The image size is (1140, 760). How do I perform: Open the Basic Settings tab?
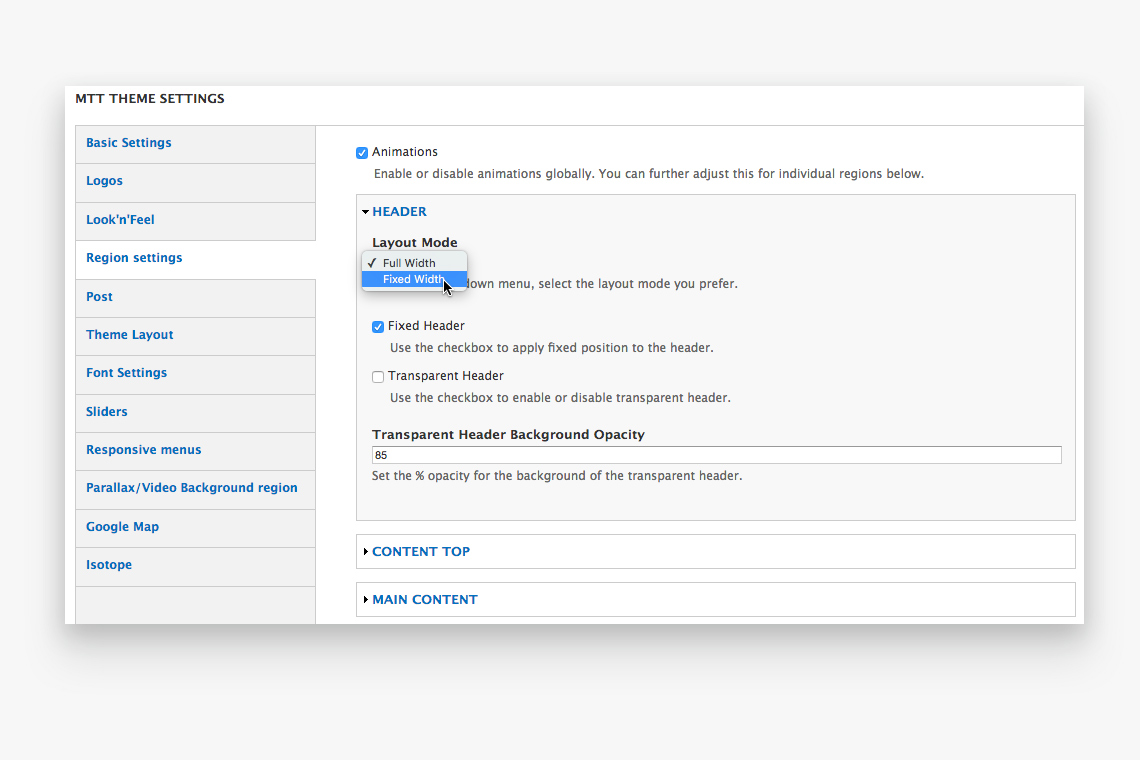click(129, 143)
